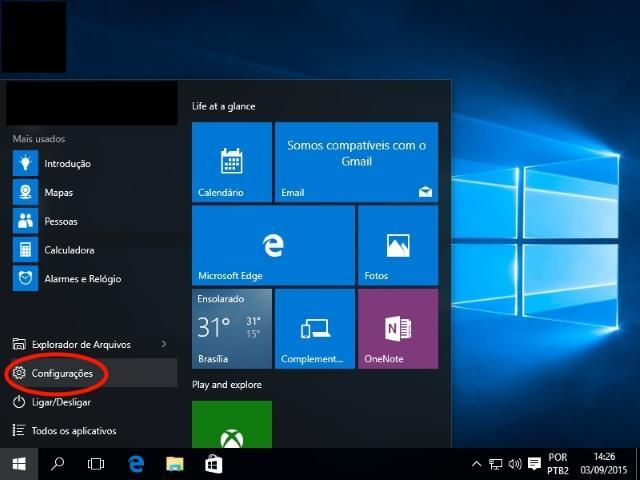The height and width of the screenshot is (480, 640).
Task: Click the Show desktop sliver at taskbar end
Action: click(637, 464)
